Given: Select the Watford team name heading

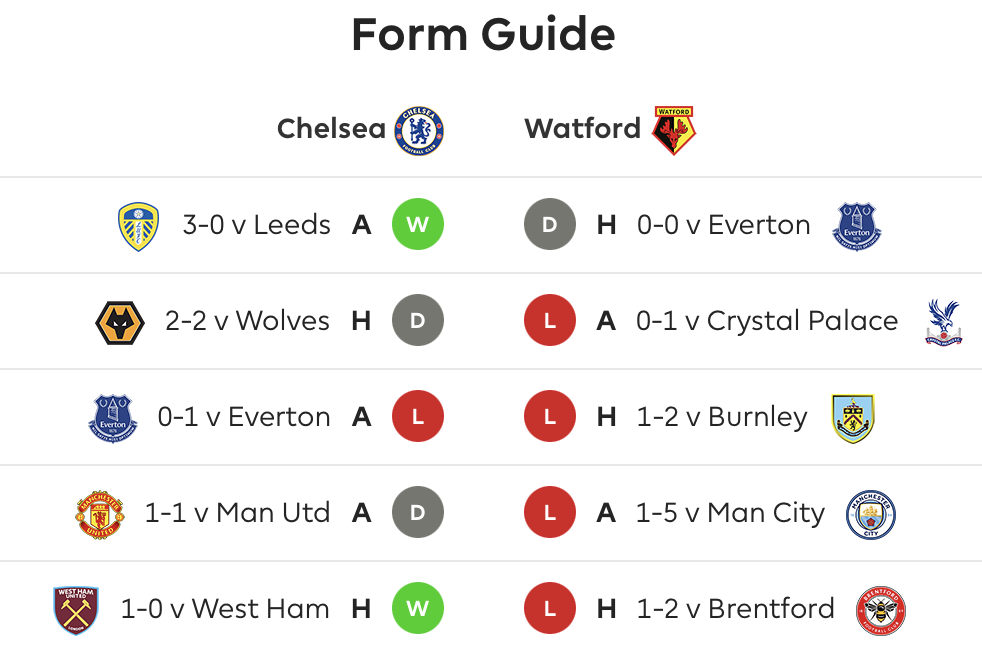Looking at the screenshot, I should [582, 129].
